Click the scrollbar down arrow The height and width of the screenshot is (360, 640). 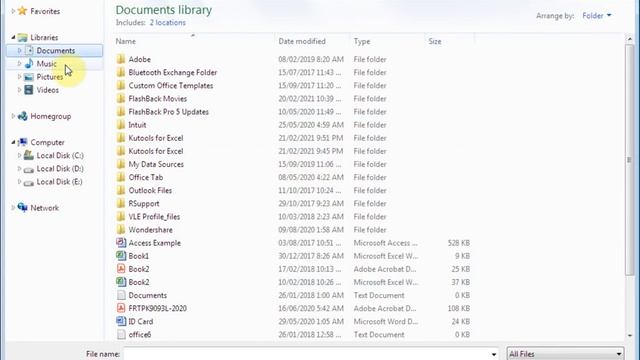coord(629,336)
